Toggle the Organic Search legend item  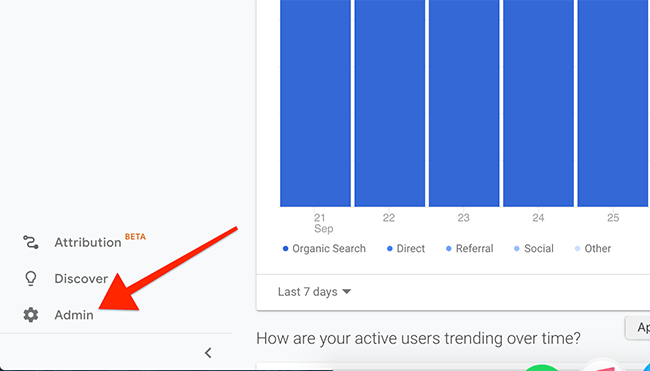[x=324, y=249]
